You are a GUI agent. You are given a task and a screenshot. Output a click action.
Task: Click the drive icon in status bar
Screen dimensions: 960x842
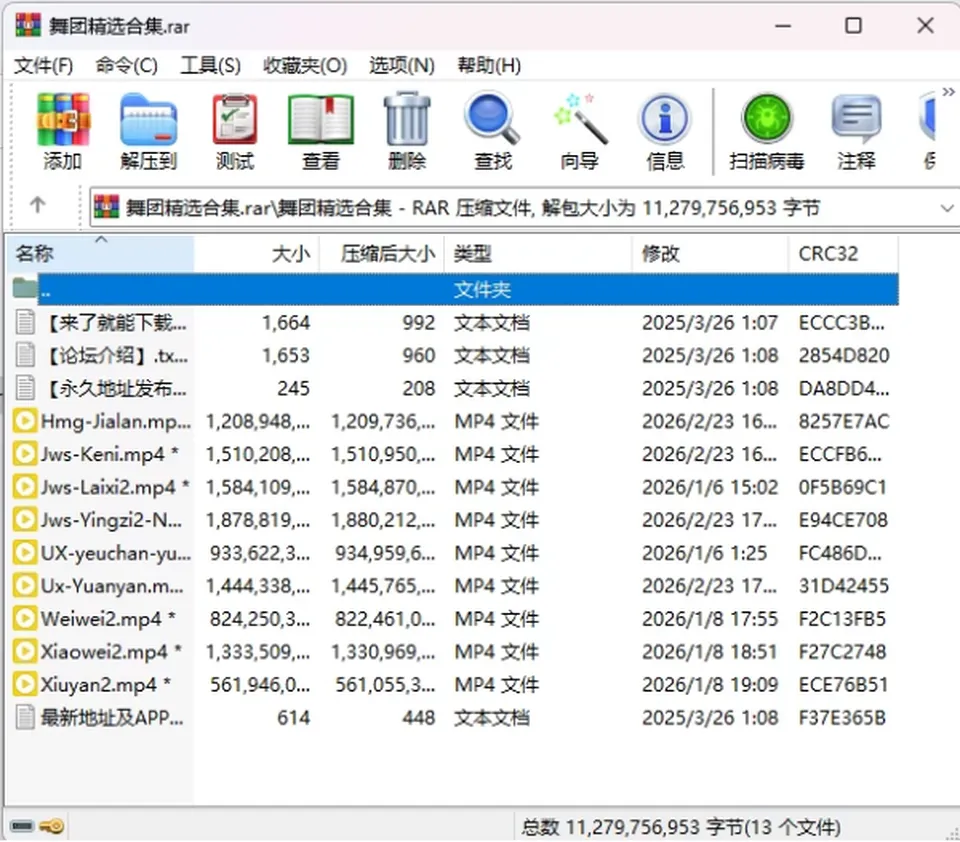22,827
